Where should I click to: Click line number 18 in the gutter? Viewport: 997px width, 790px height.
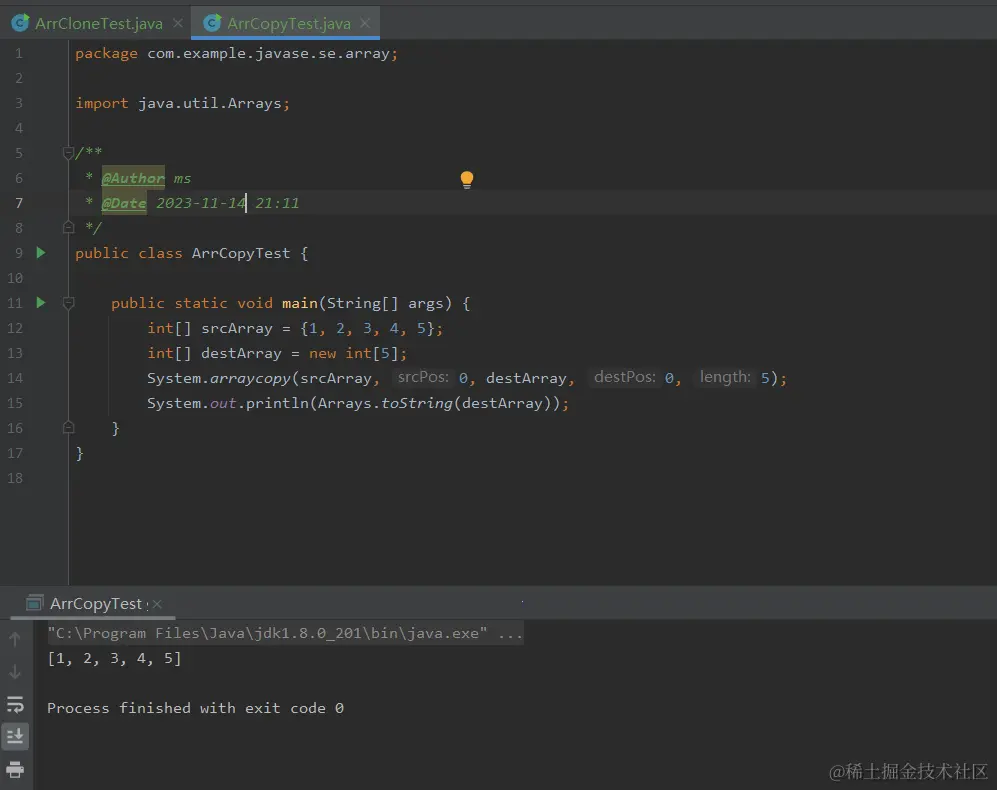pyautogui.click(x=15, y=478)
